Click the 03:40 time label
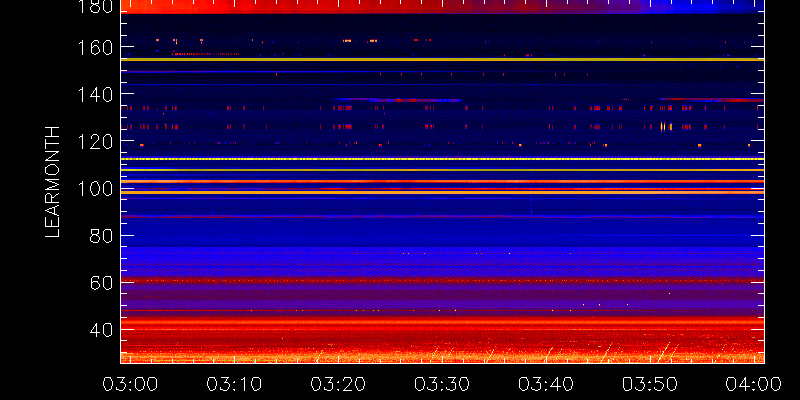The width and height of the screenshot is (800, 400). coord(546,384)
